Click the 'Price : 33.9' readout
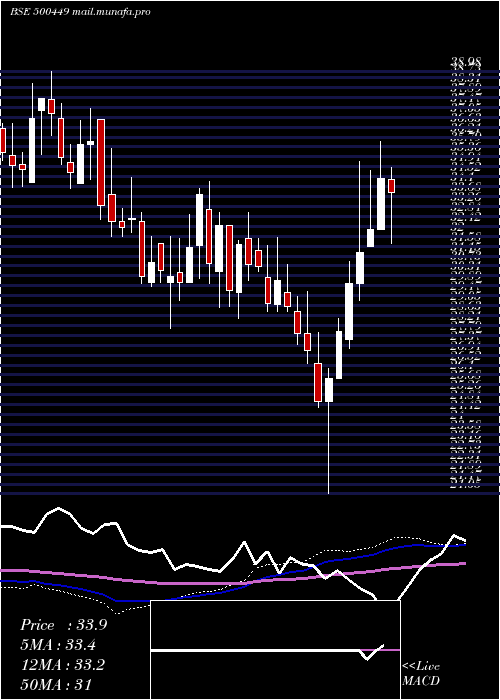 coord(63,625)
